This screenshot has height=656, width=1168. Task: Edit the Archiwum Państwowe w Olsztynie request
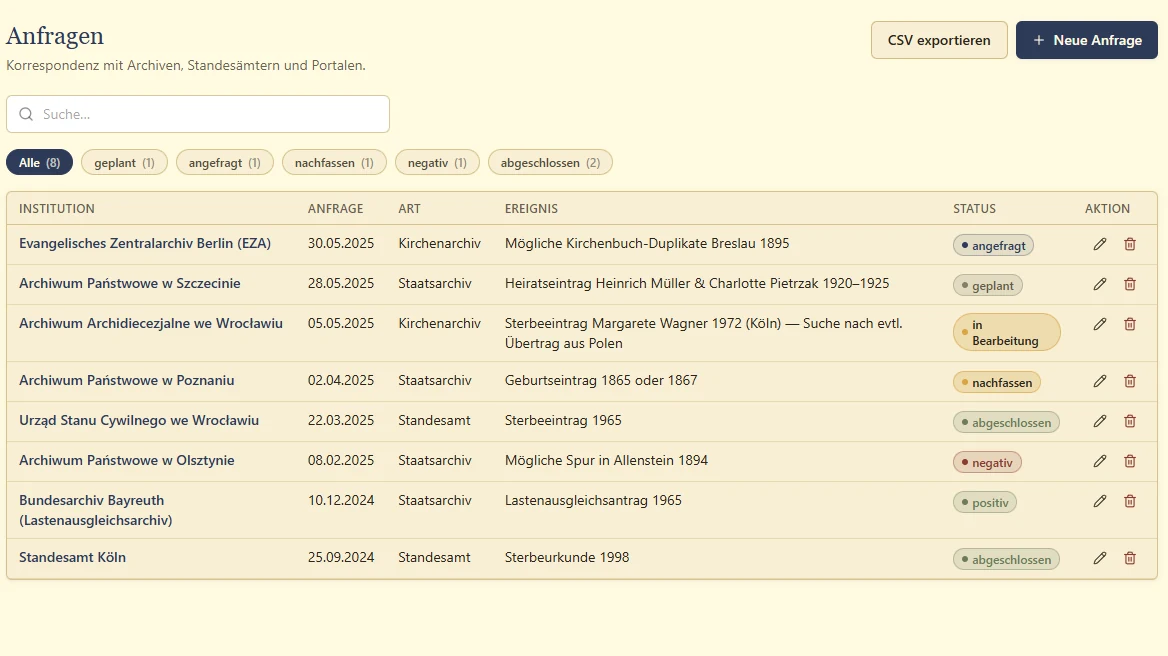pyautogui.click(x=1099, y=461)
